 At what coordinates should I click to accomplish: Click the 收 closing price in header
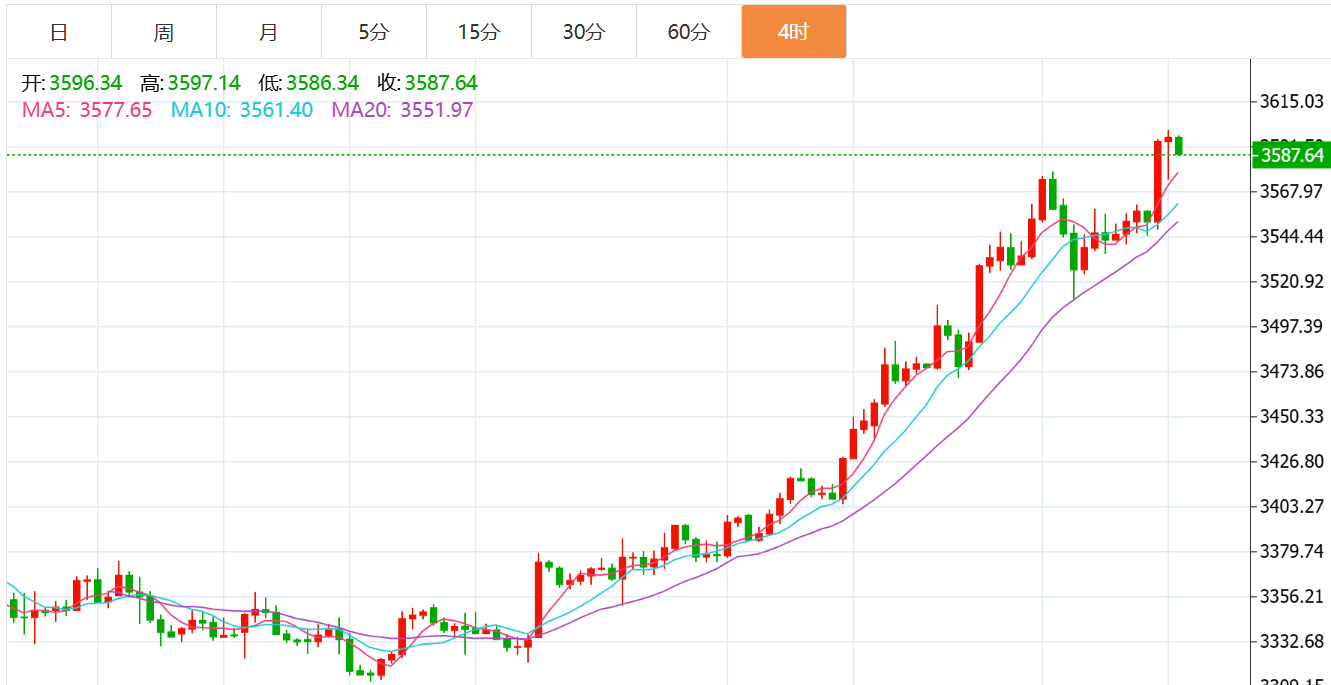click(441, 83)
